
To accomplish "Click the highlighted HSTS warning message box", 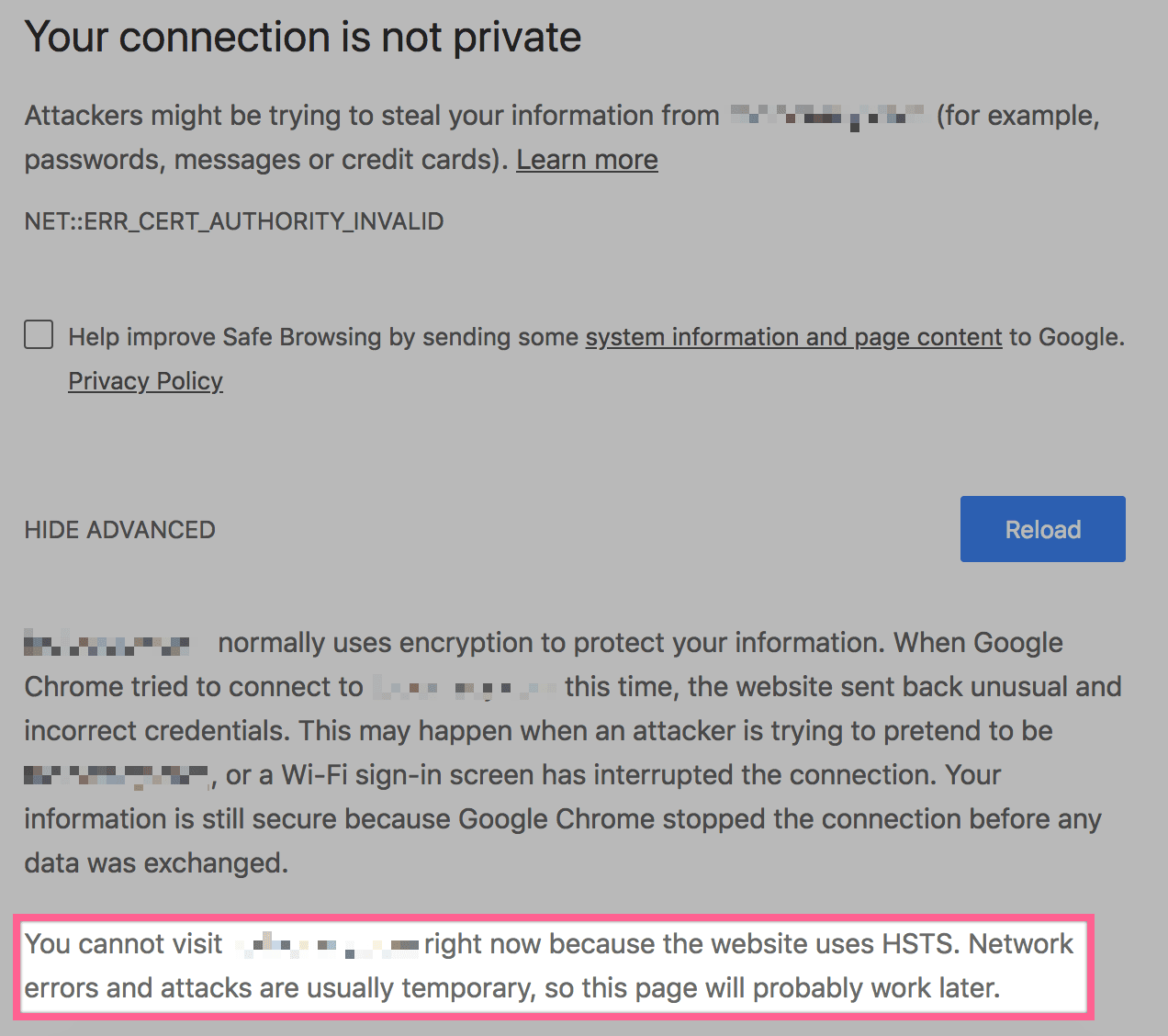I will (553, 966).
